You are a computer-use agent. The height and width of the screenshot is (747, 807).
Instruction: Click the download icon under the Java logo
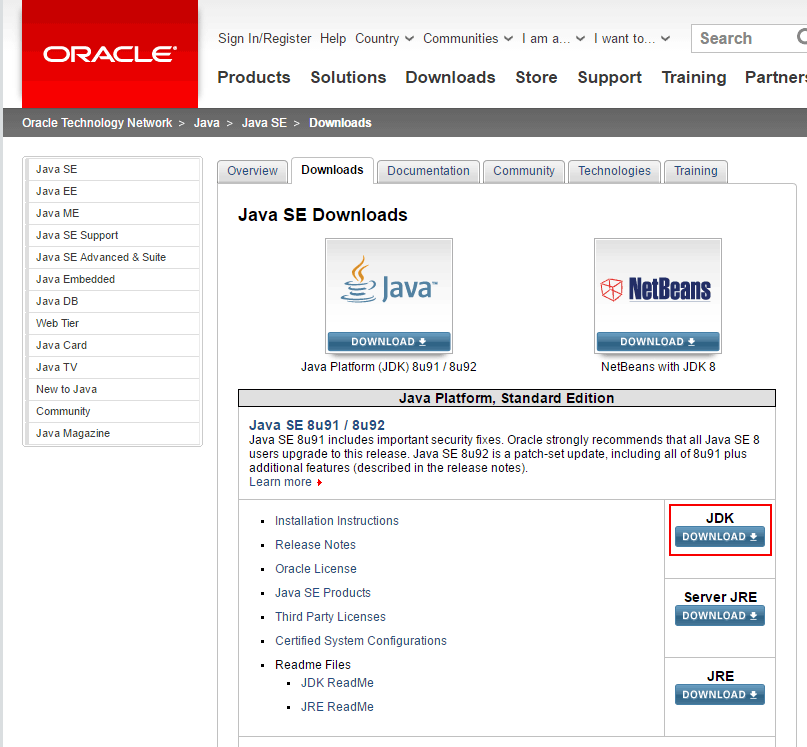[x=420, y=342]
